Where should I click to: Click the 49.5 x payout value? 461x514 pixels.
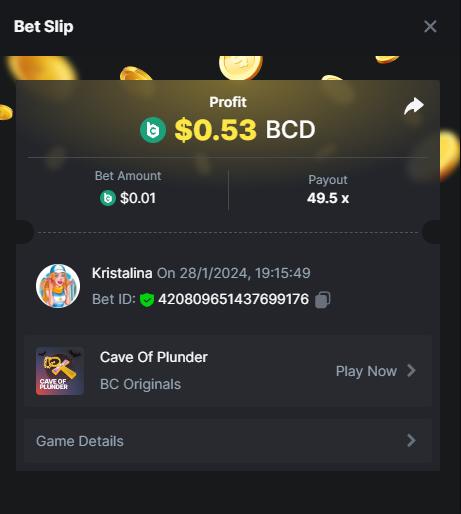click(x=328, y=198)
